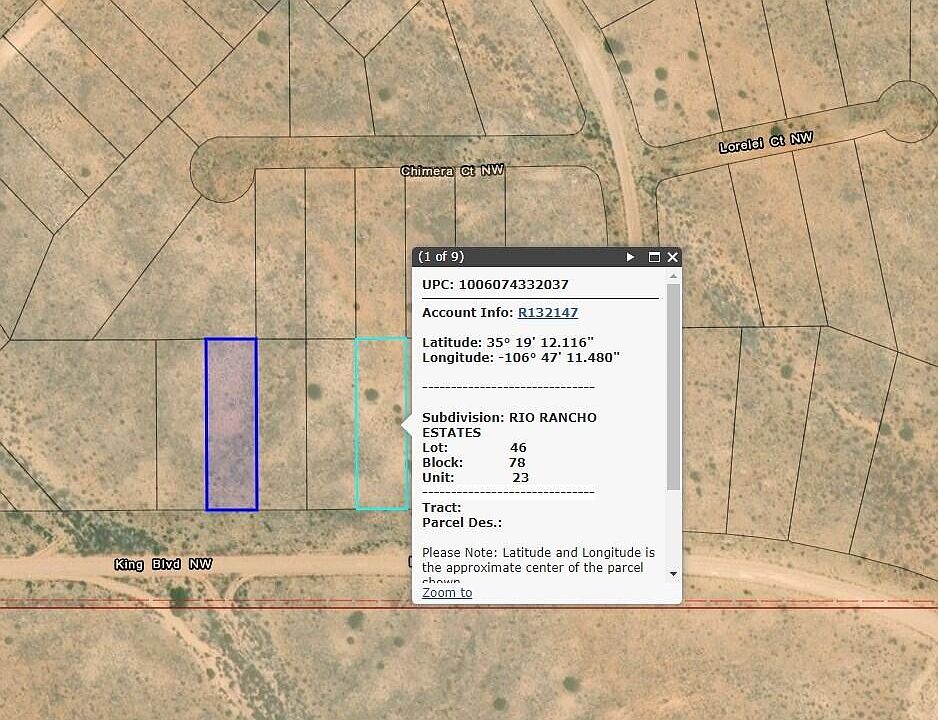The image size is (938, 720).
Task: Open account info link R132147
Action: click(x=547, y=313)
